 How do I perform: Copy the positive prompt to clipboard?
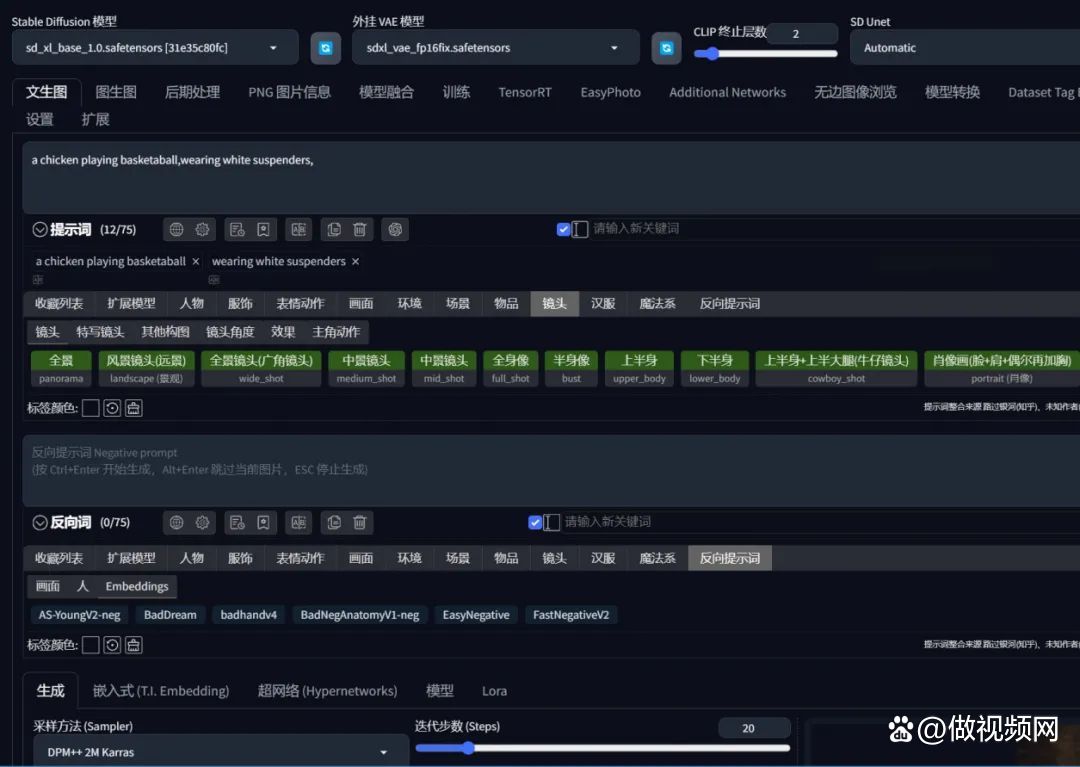click(x=334, y=229)
